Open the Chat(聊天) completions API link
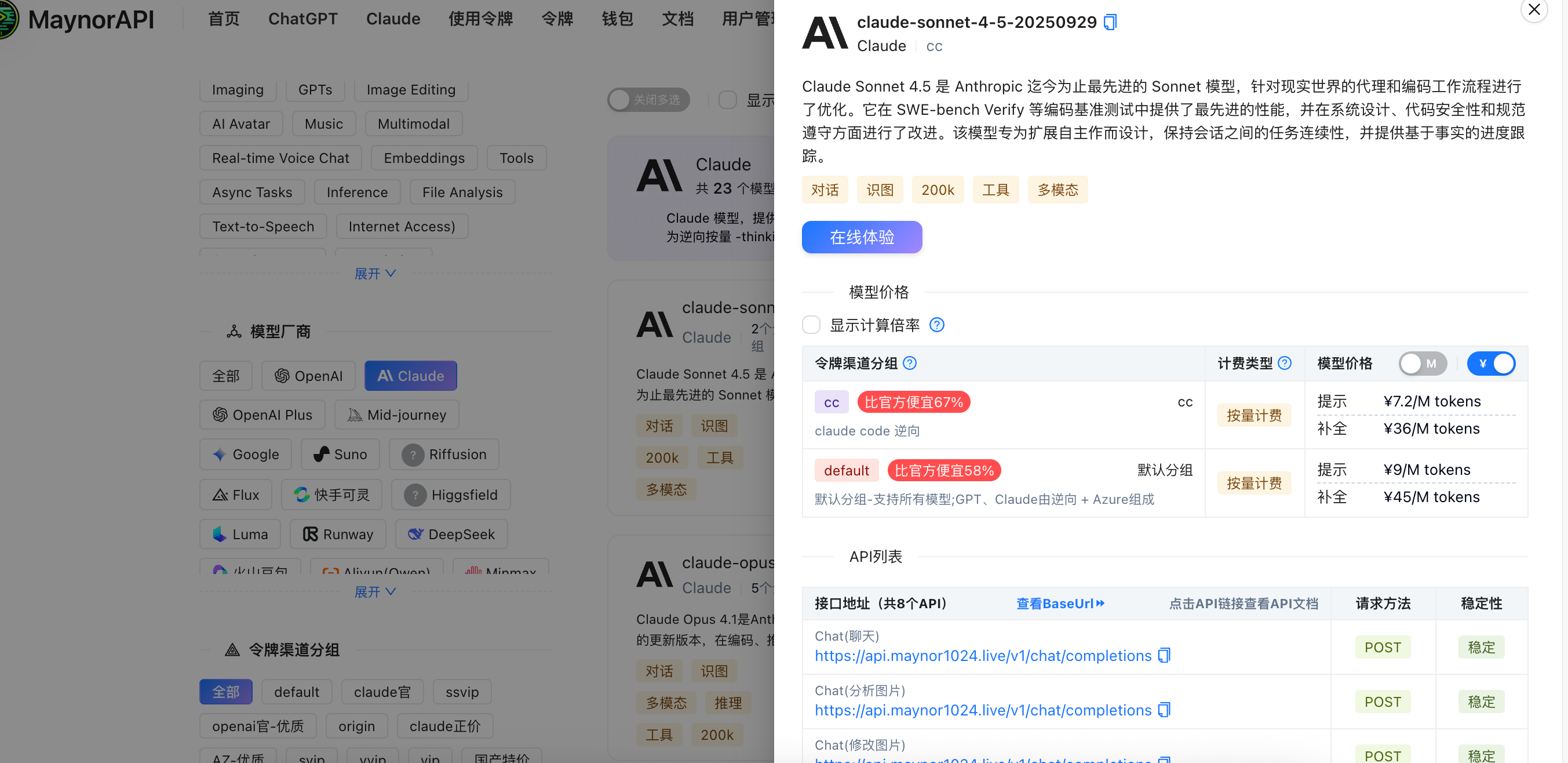This screenshot has width=1568, height=763. [982, 656]
